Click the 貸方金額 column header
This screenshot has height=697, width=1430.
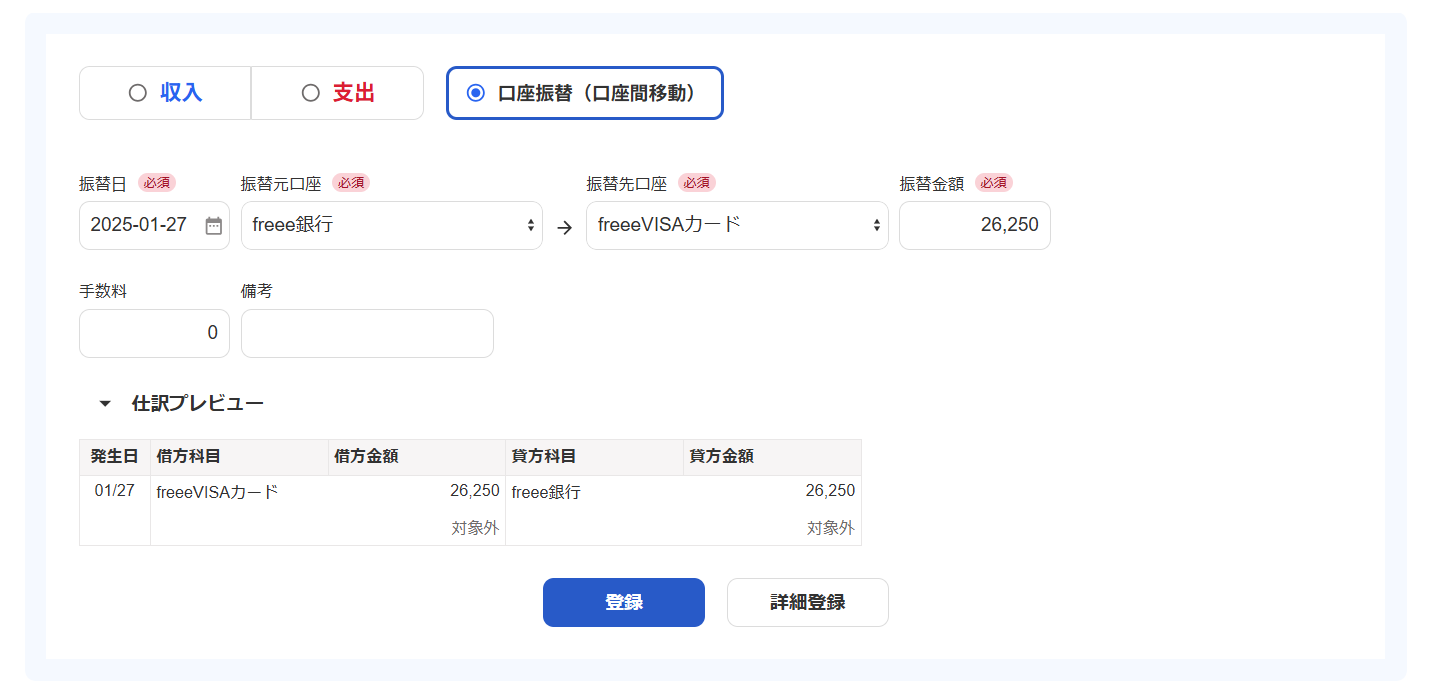pyautogui.click(x=772, y=457)
